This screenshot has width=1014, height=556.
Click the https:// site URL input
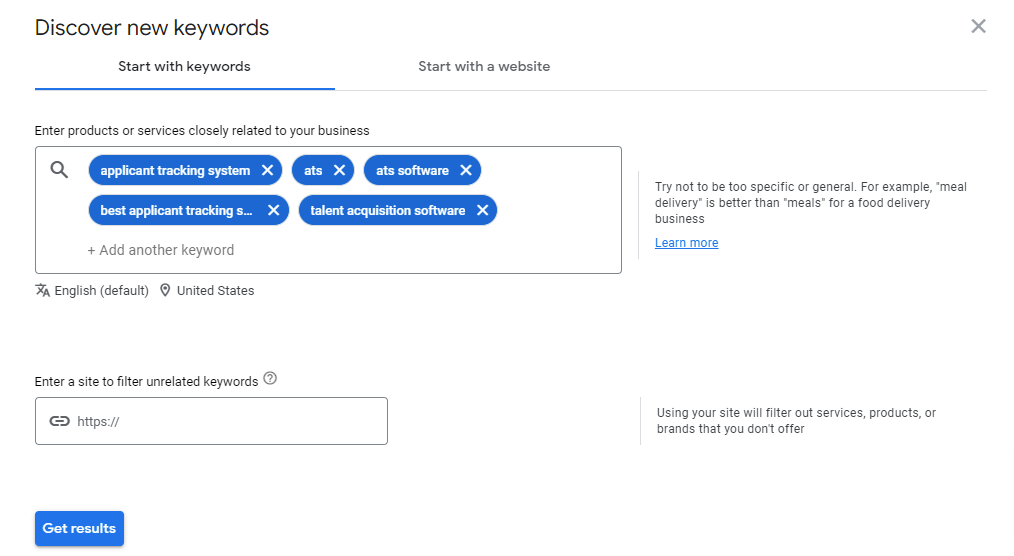click(x=225, y=422)
